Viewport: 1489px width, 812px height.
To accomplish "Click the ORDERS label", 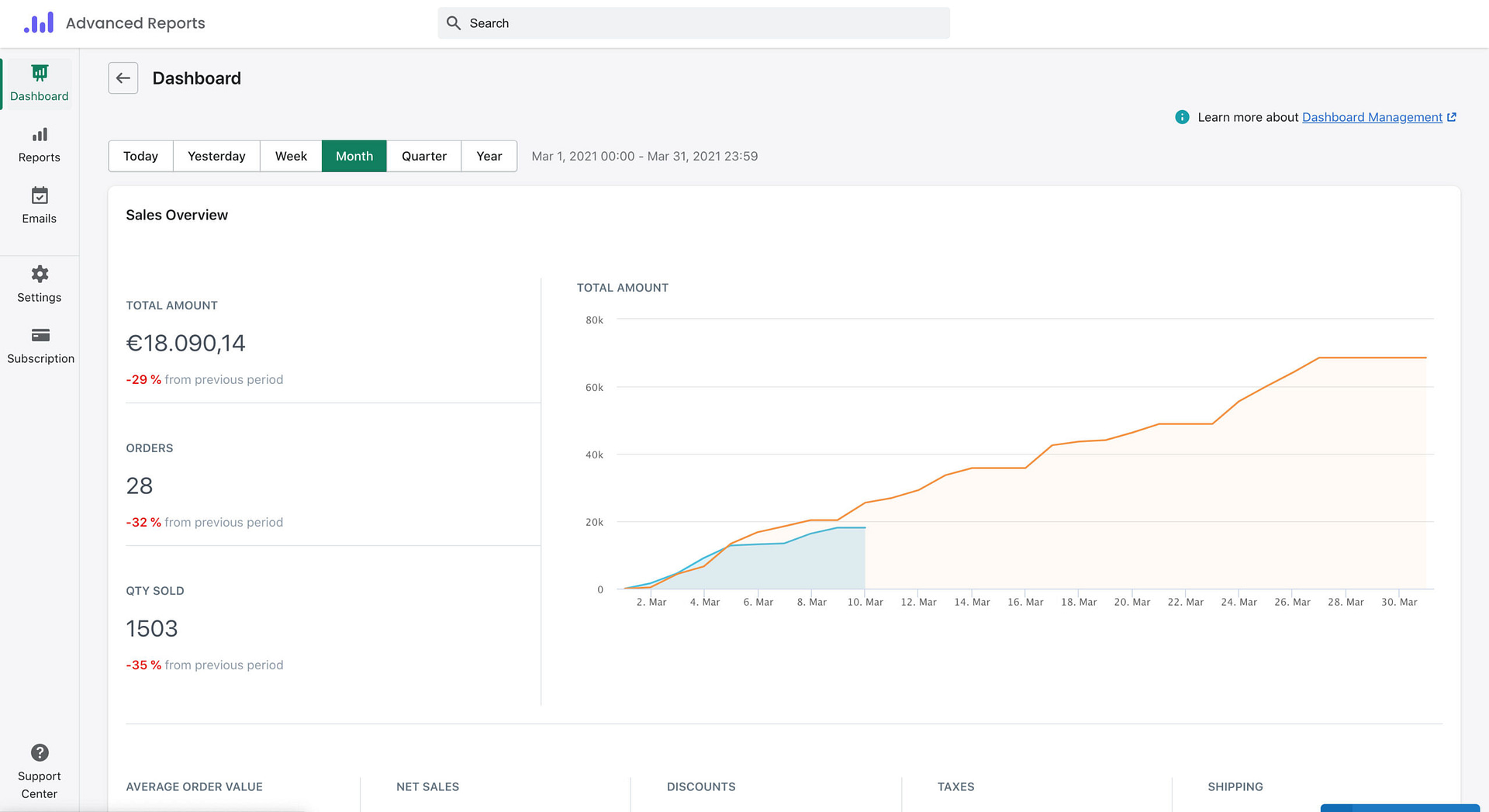I will tap(150, 448).
